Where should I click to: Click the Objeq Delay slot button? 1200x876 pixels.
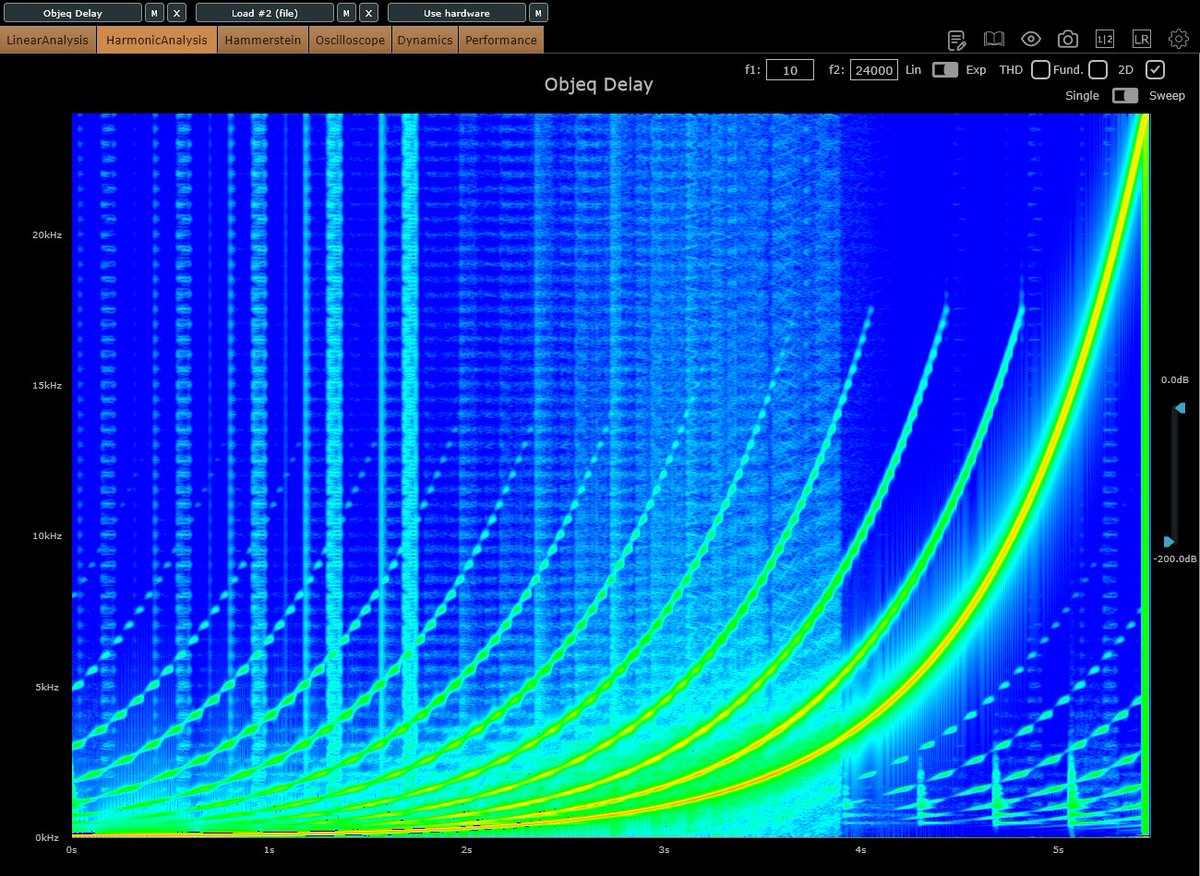(73, 13)
